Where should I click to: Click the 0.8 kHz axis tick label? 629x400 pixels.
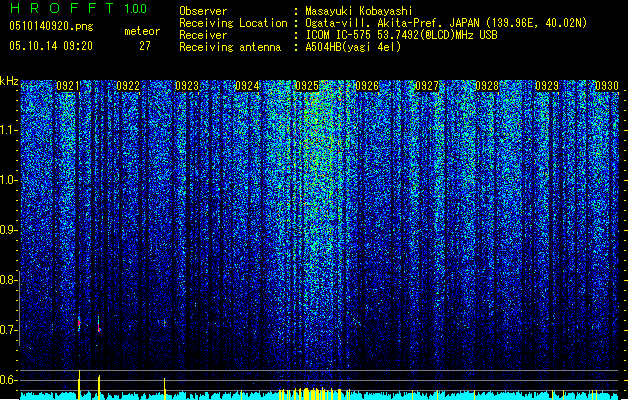pyautogui.click(x=9, y=280)
